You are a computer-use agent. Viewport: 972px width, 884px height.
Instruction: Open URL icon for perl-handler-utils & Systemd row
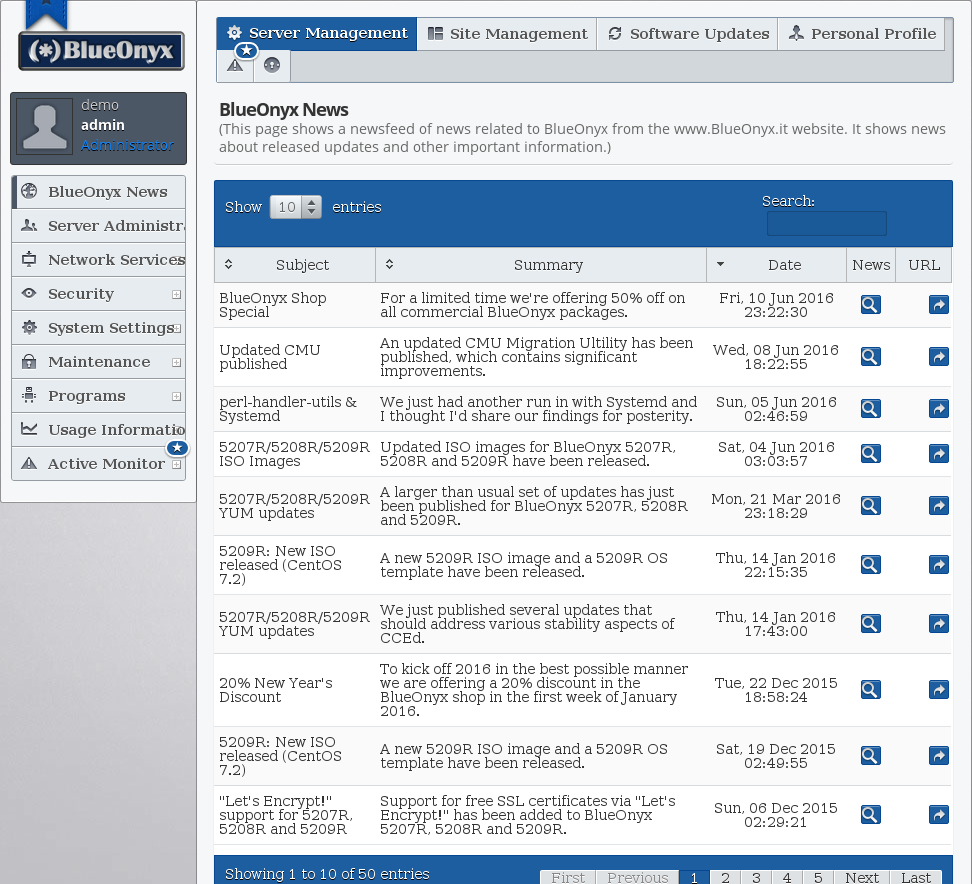click(x=939, y=409)
